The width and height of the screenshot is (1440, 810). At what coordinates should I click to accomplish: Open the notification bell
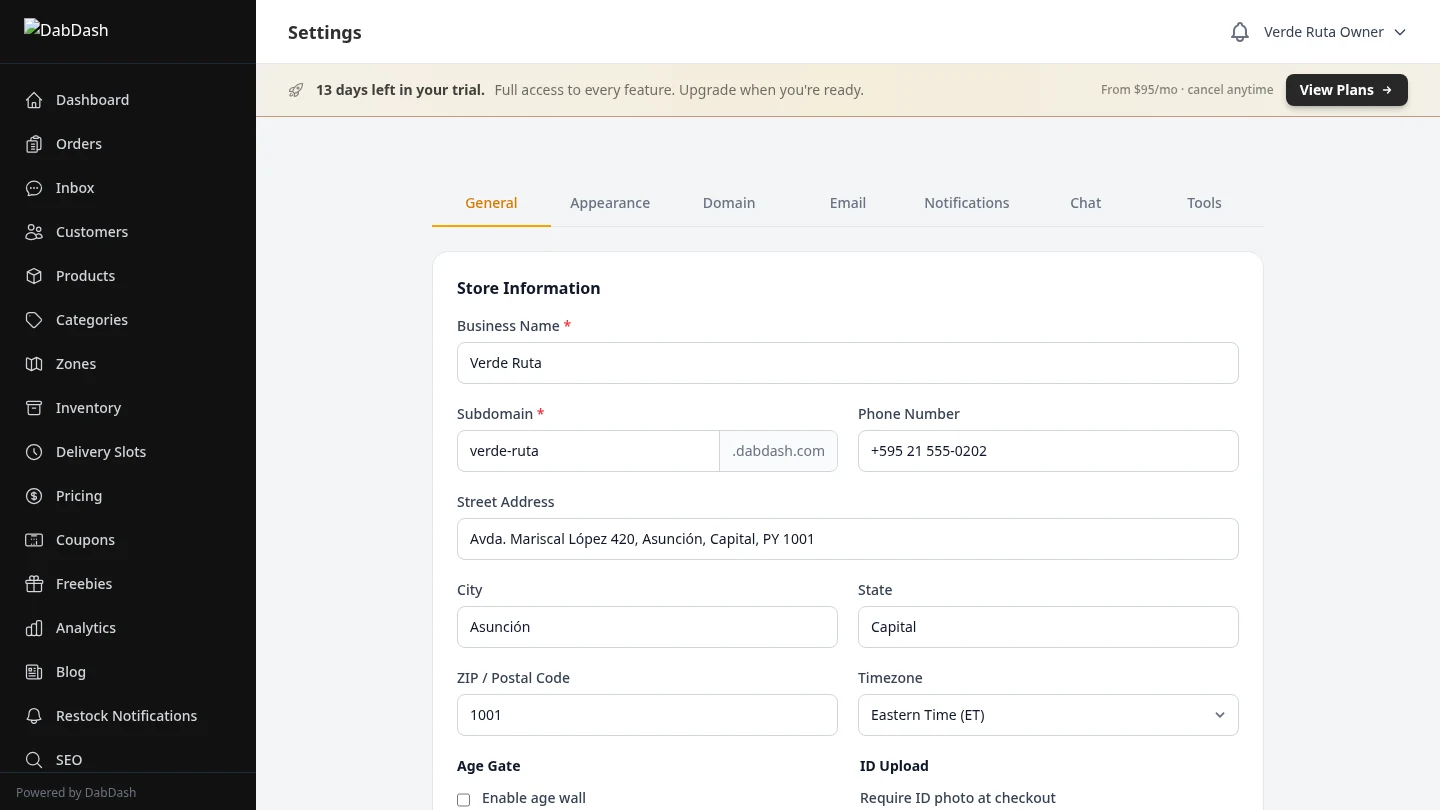(x=1239, y=31)
